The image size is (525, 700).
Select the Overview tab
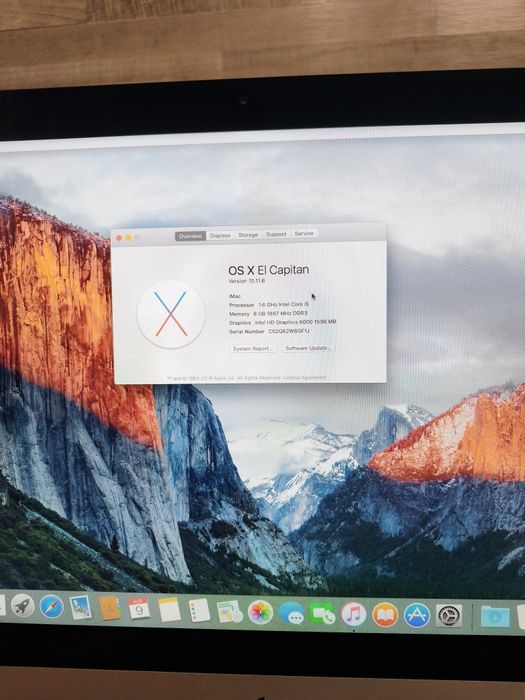[x=190, y=236]
